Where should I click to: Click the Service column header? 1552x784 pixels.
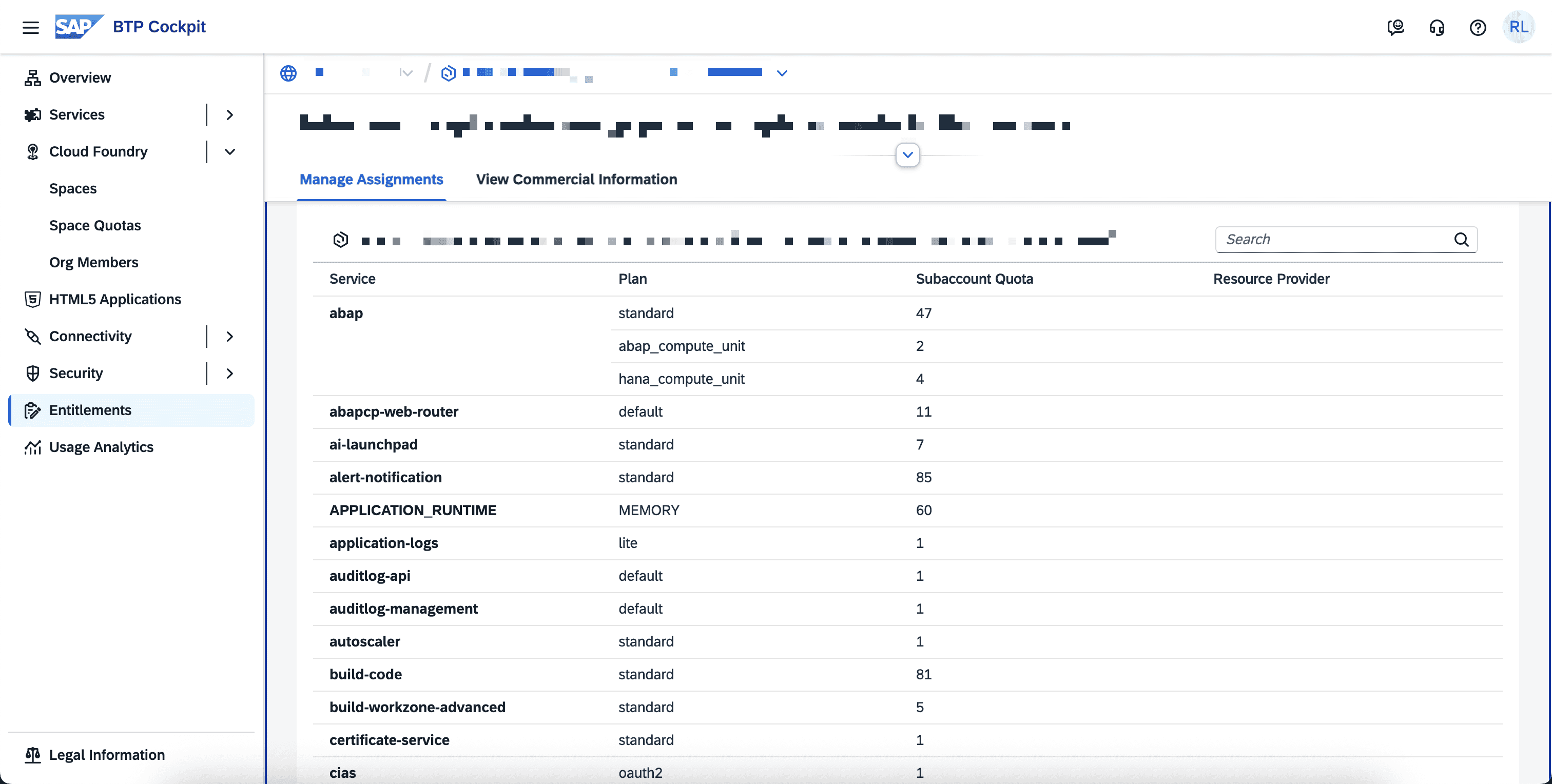[353, 279]
